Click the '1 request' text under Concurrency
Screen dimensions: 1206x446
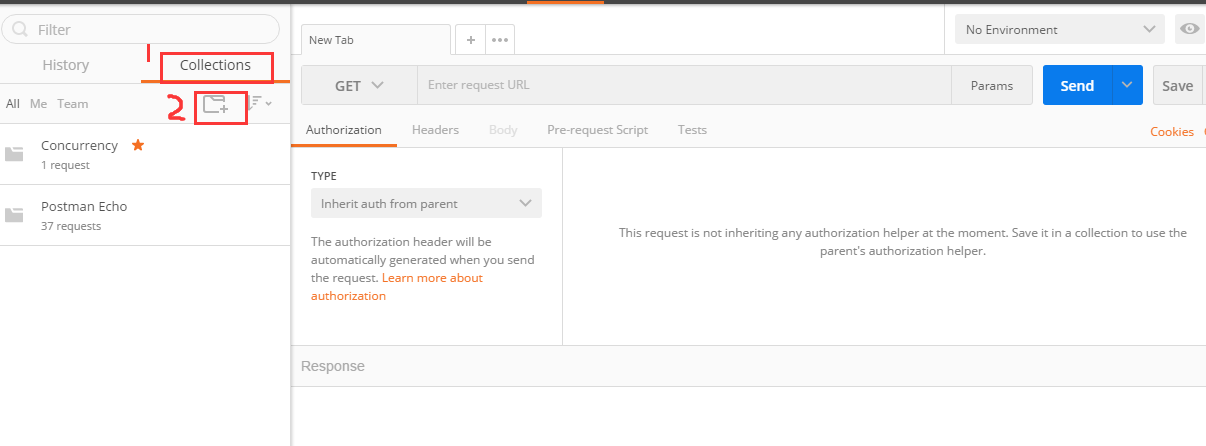(65, 165)
